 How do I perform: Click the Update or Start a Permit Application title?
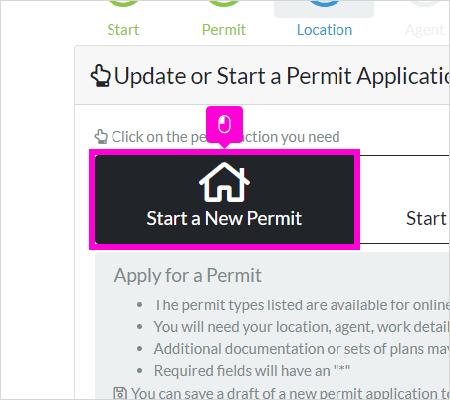[282, 76]
